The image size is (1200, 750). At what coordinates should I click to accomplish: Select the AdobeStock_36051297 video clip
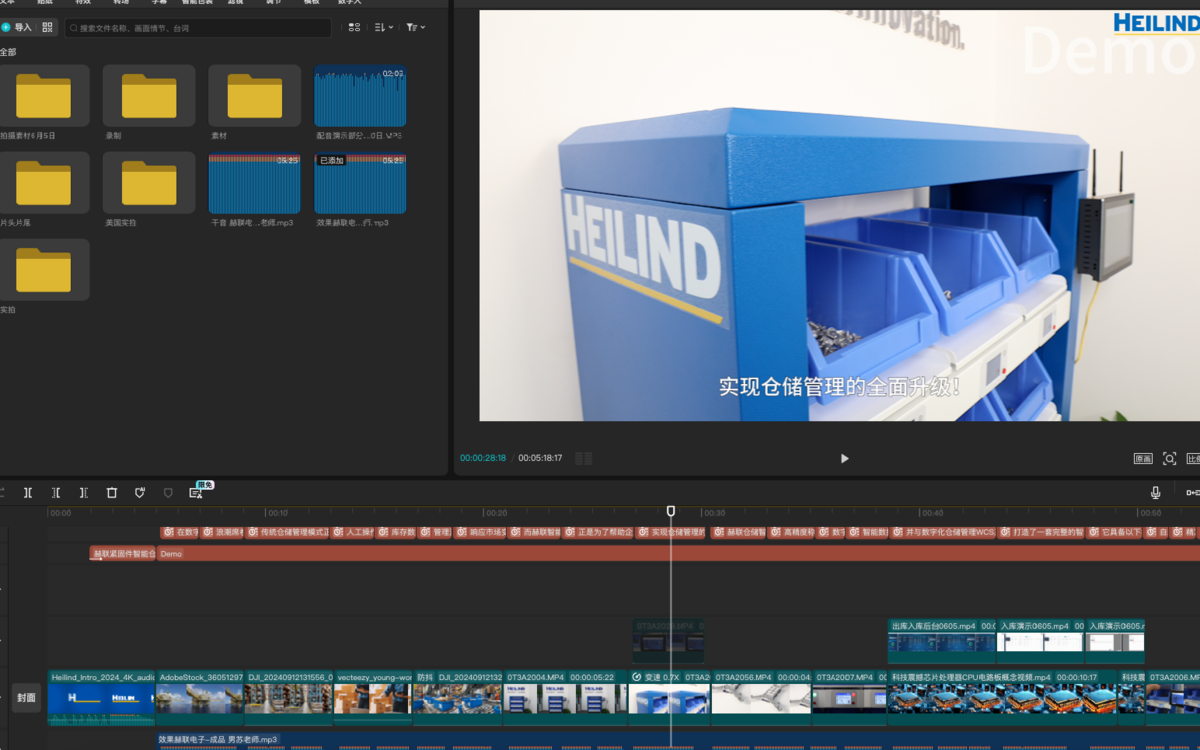pyautogui.click(x=200, y=697)
